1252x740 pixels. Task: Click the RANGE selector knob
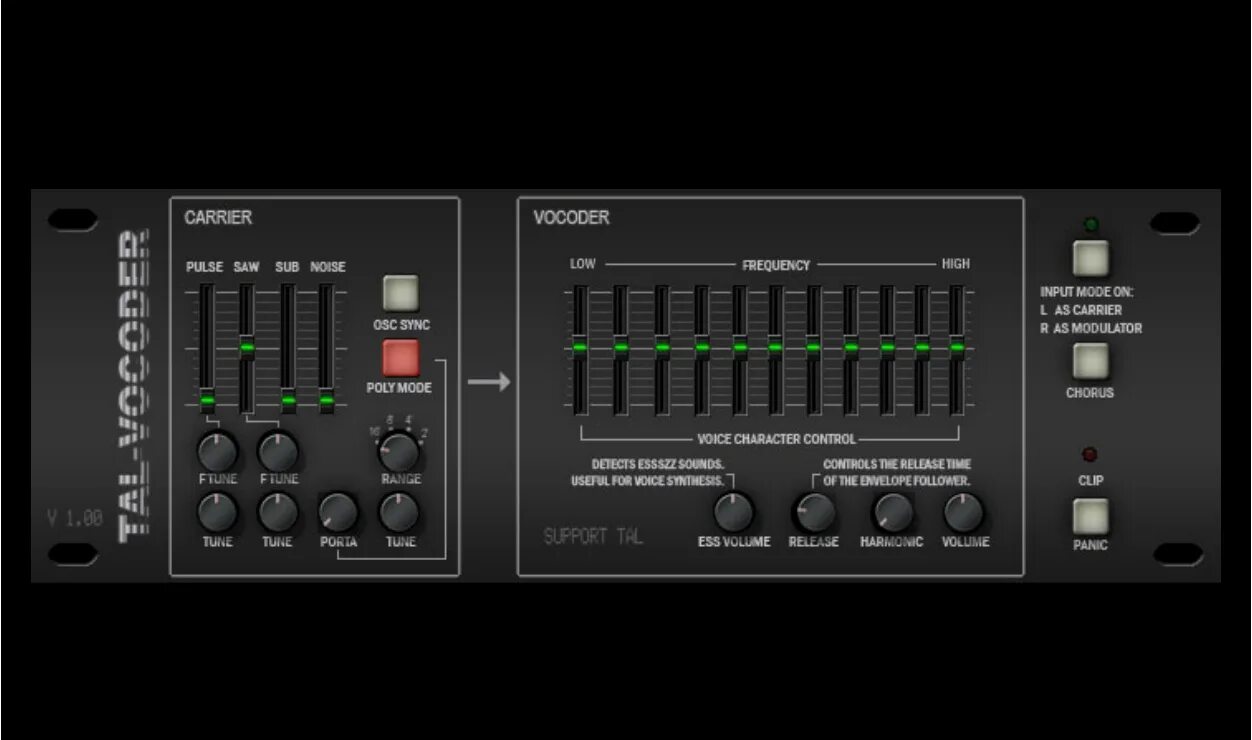tap(398, 452)
